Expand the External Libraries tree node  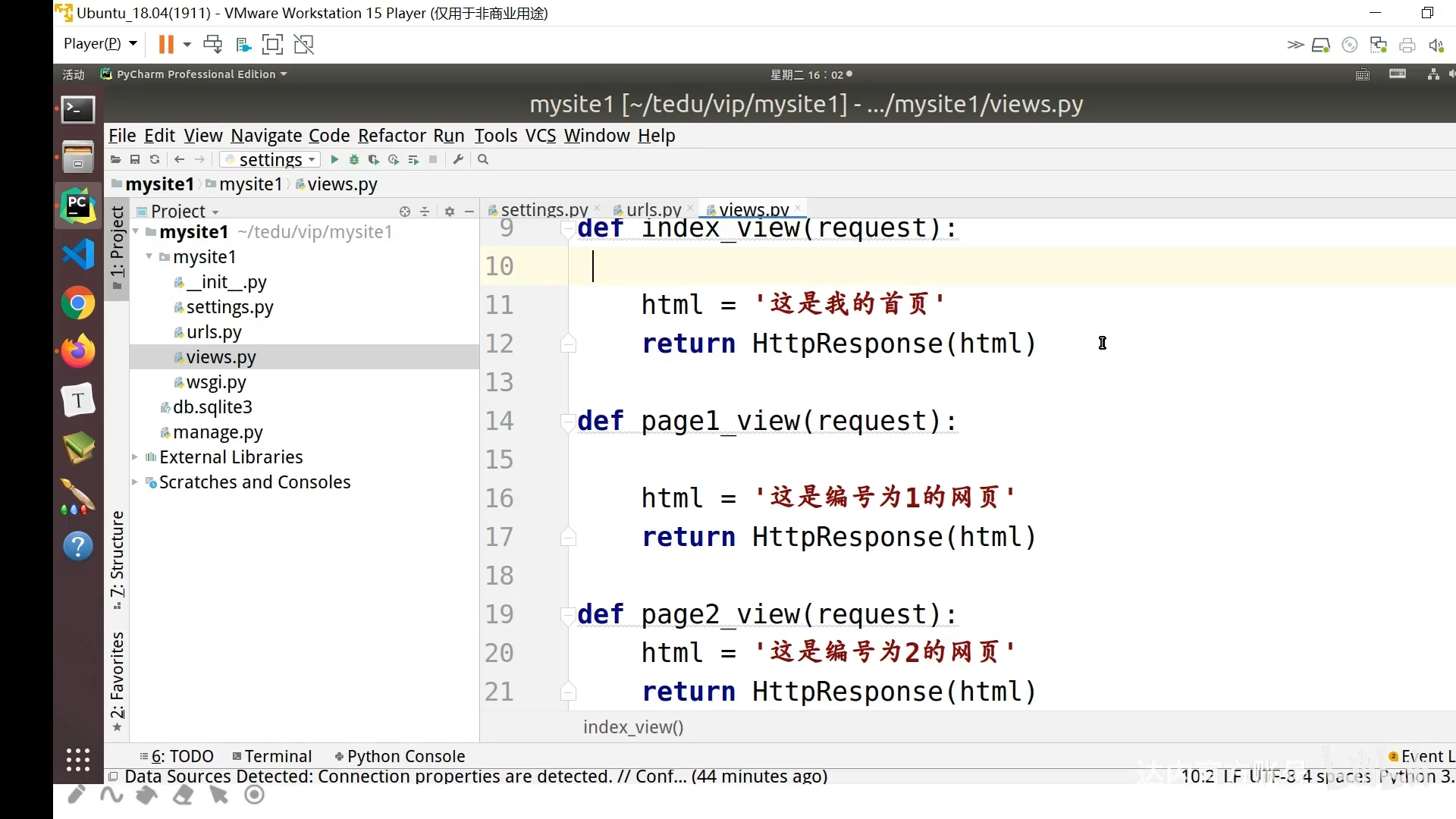click(135, 457)
